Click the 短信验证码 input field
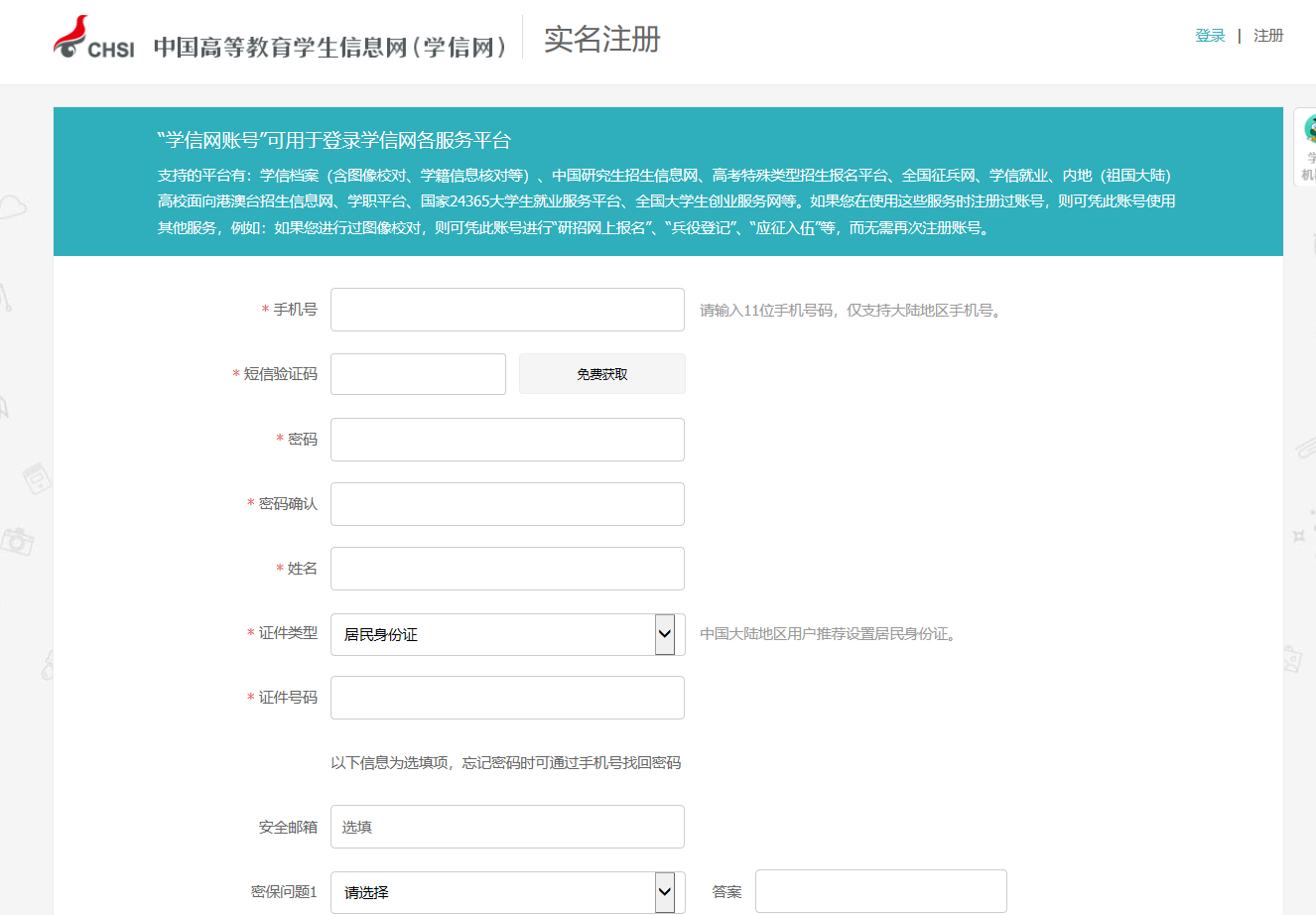Image resolution: width=1316 pixels, height=915 pixels. coord(418,374)
